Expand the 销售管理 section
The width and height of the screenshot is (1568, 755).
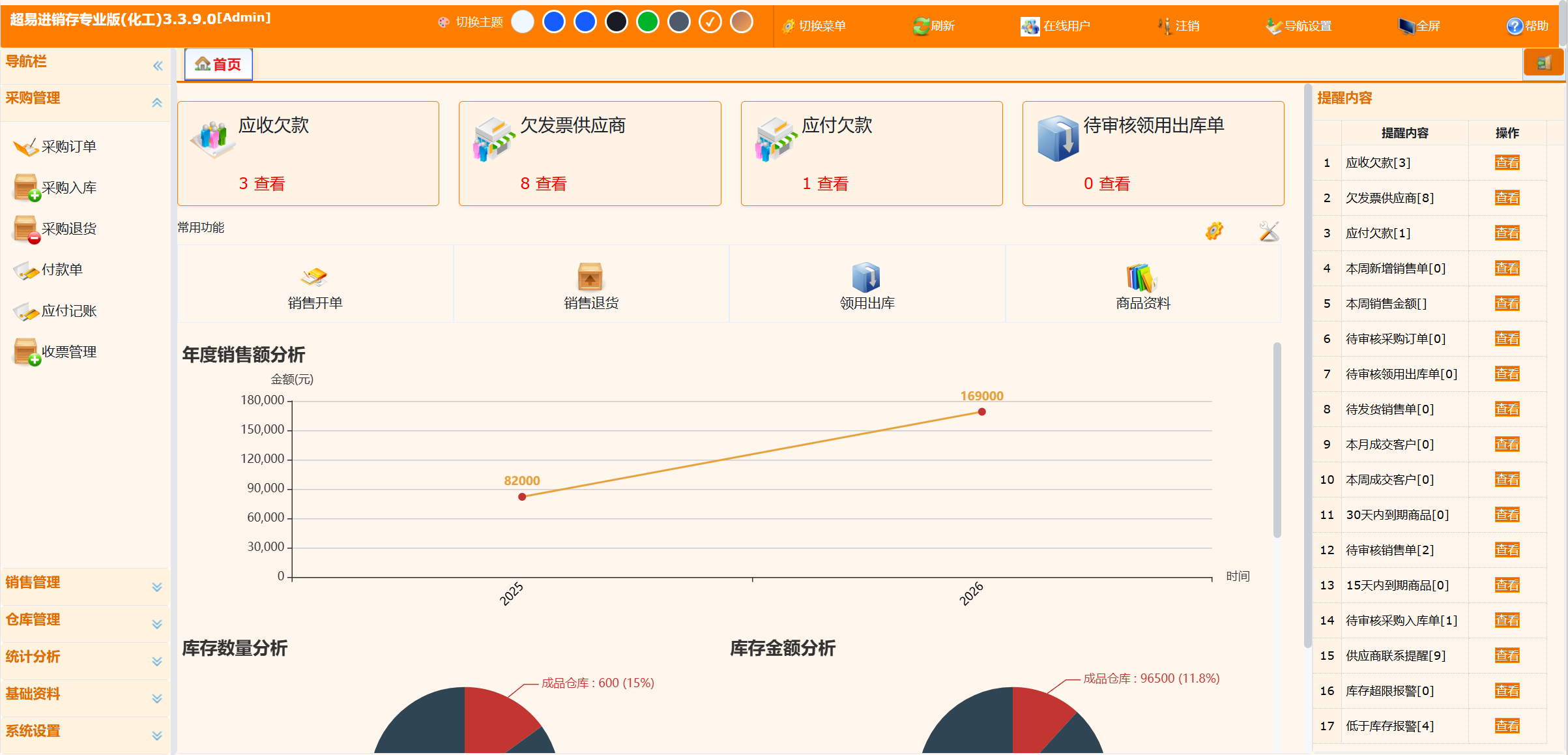point(85,584)
